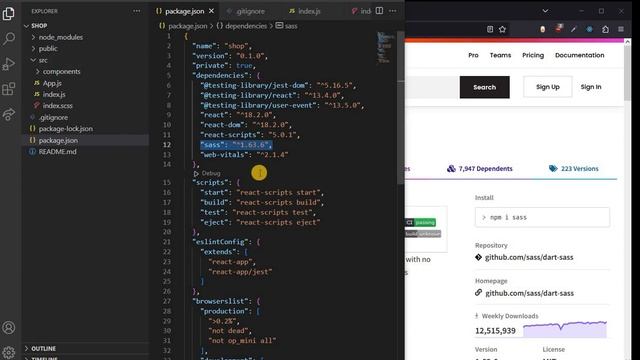
Task: Open Run and Debug view
Action: 9,64
